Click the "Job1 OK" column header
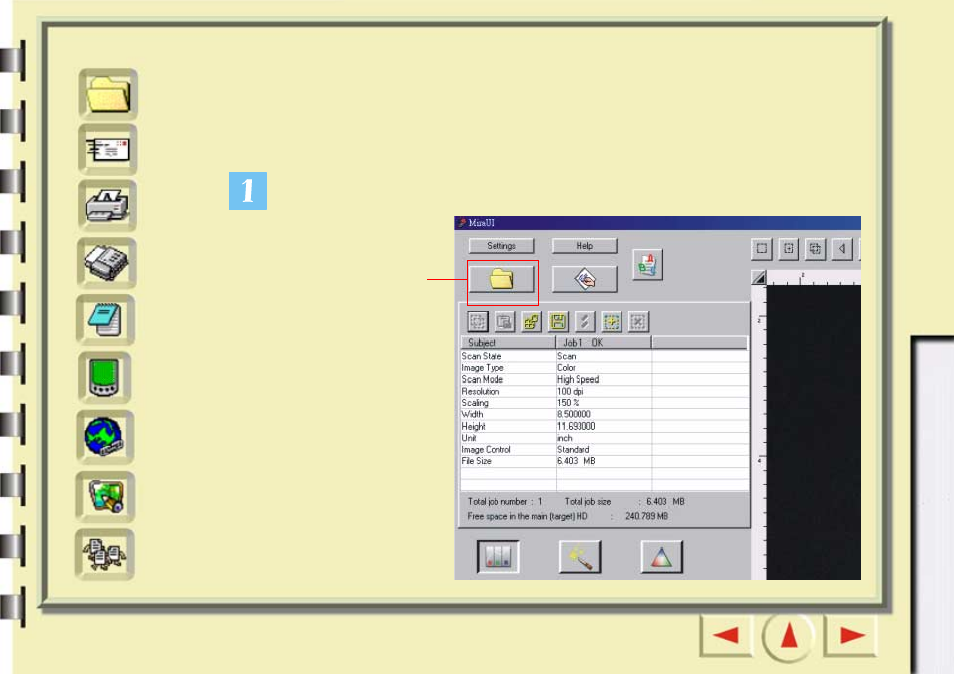The width and height of the screenshot is (954, 674). [604, 342]
